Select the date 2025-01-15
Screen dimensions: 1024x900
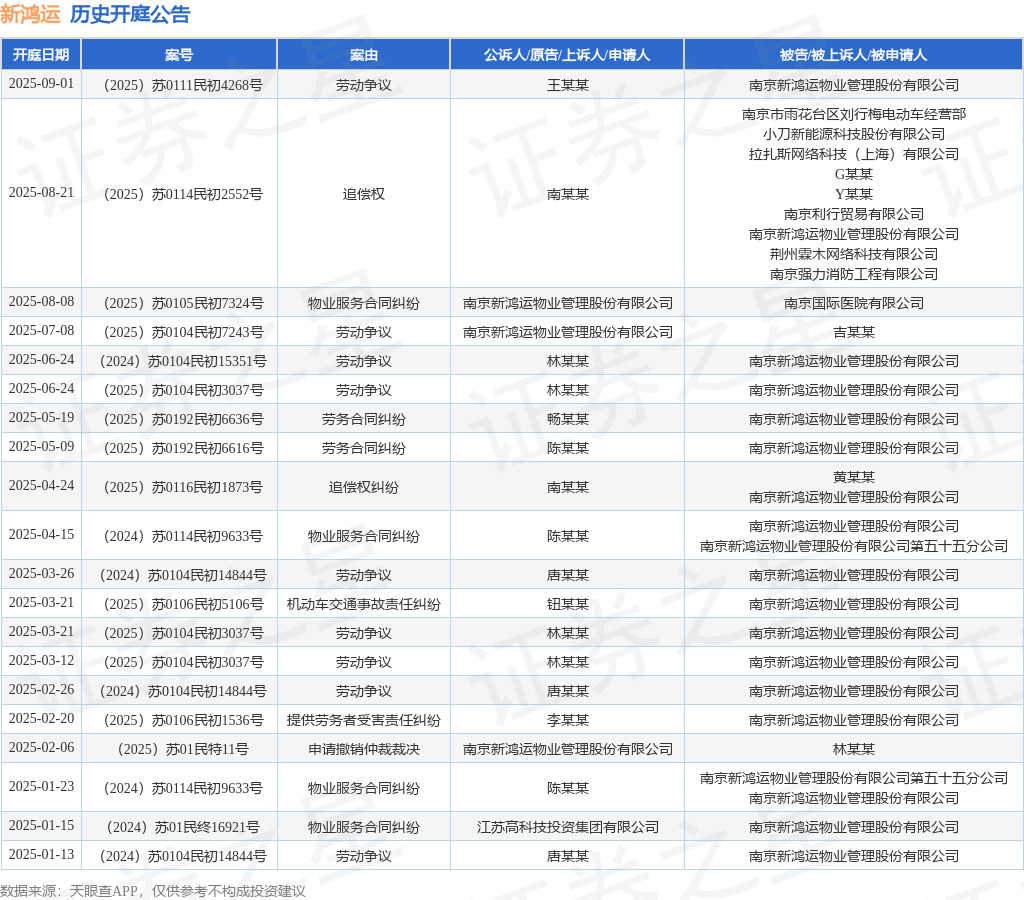point(41,826)
